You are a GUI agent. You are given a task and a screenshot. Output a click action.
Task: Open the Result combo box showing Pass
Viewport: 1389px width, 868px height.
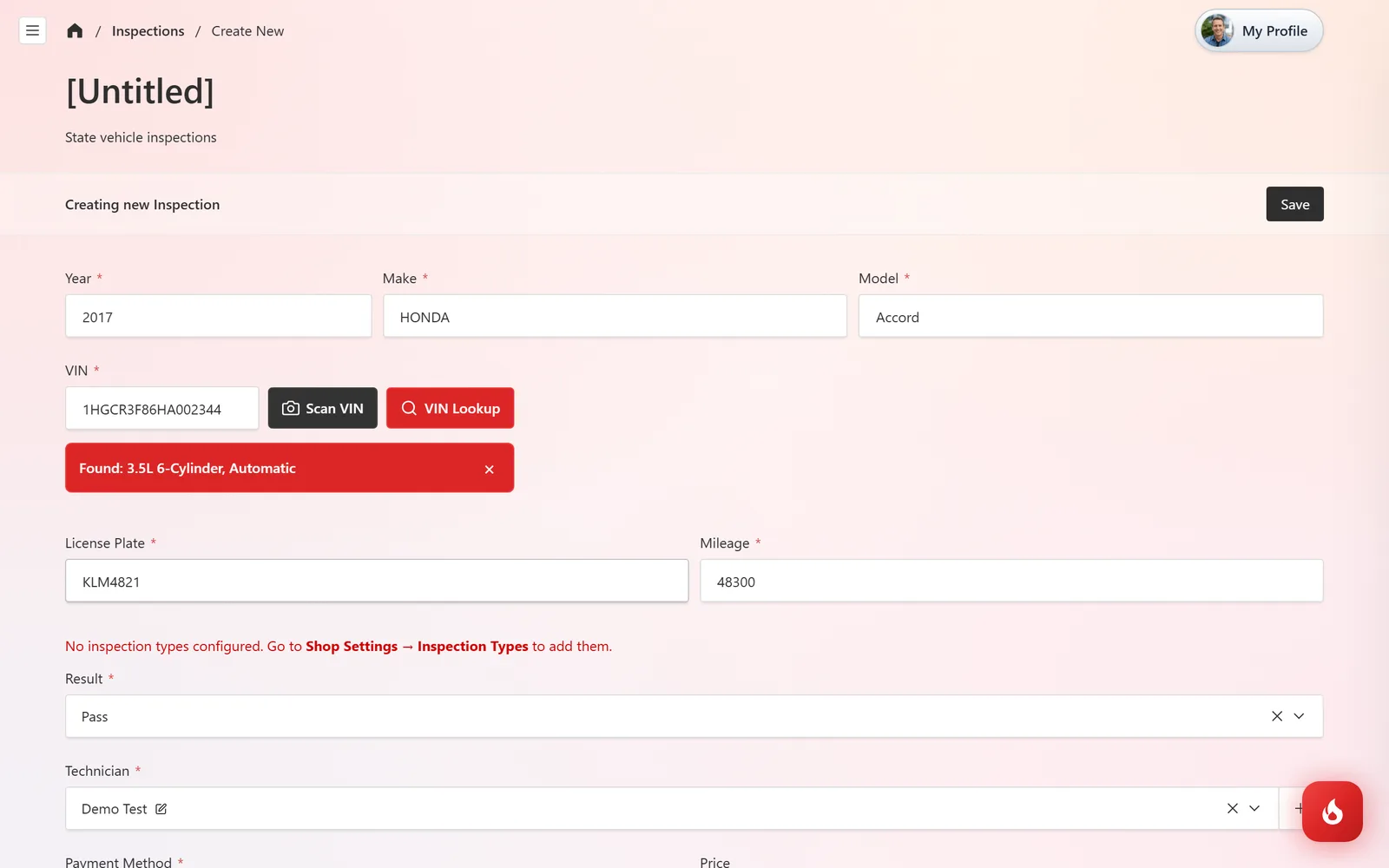point(694,716)
